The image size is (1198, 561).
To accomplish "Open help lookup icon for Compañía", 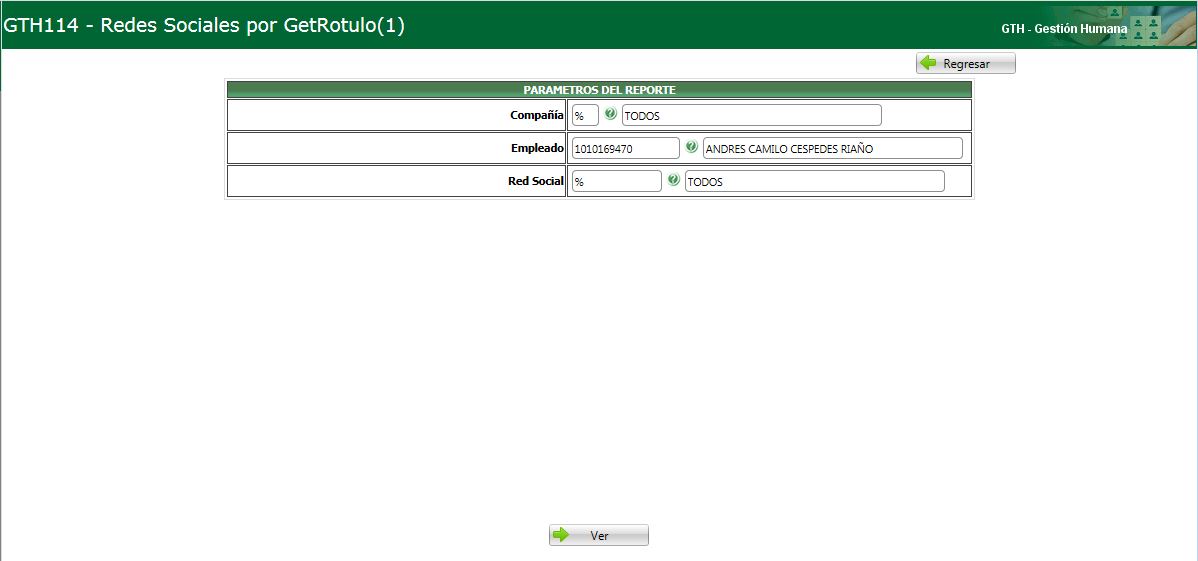I will click(x=610, y=115).
